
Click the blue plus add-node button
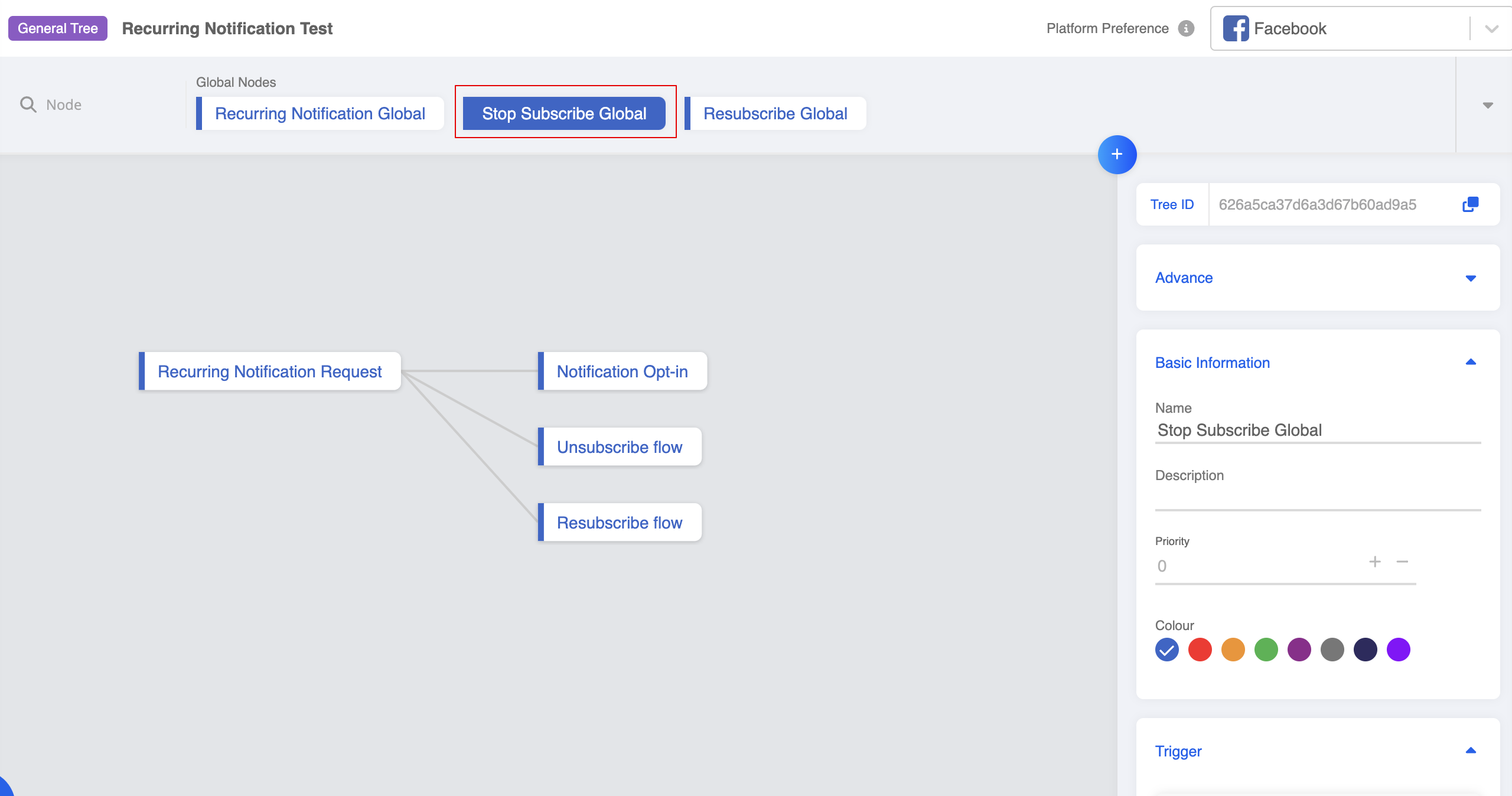tap(1117, 155)
